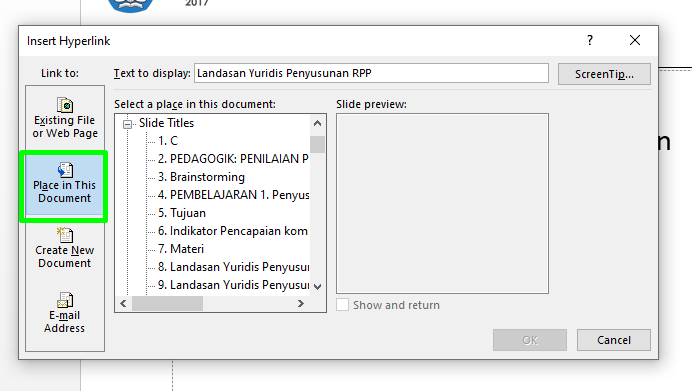Select slide 2. PEDAGOGIK: PENILAIAN
The image size is (692, 391).
(x=233, y=159)
